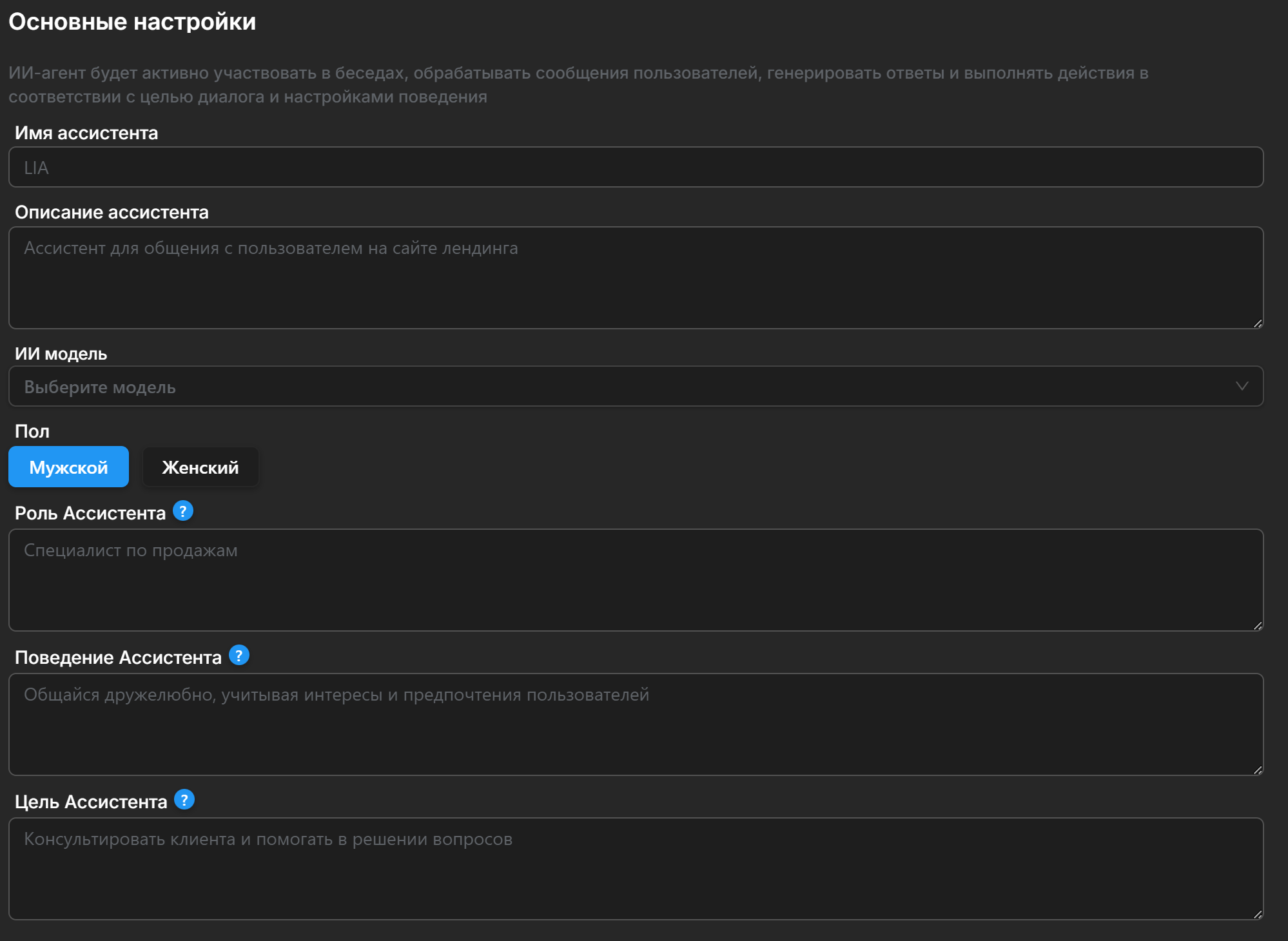Click the Описание ассистента label
1288x941 pixels.
pyautogui.click(x=112, y=212)
